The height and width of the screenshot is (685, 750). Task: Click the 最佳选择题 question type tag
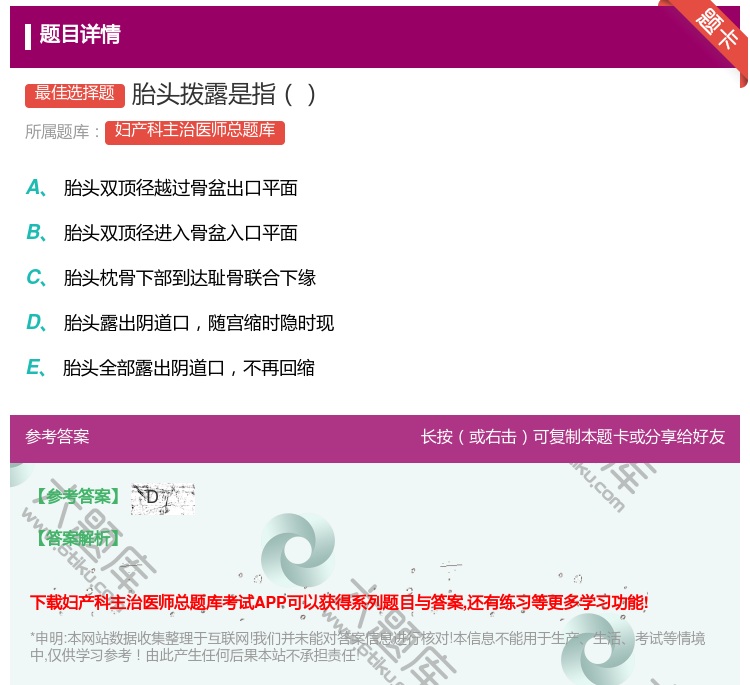(x=75, y=94)
